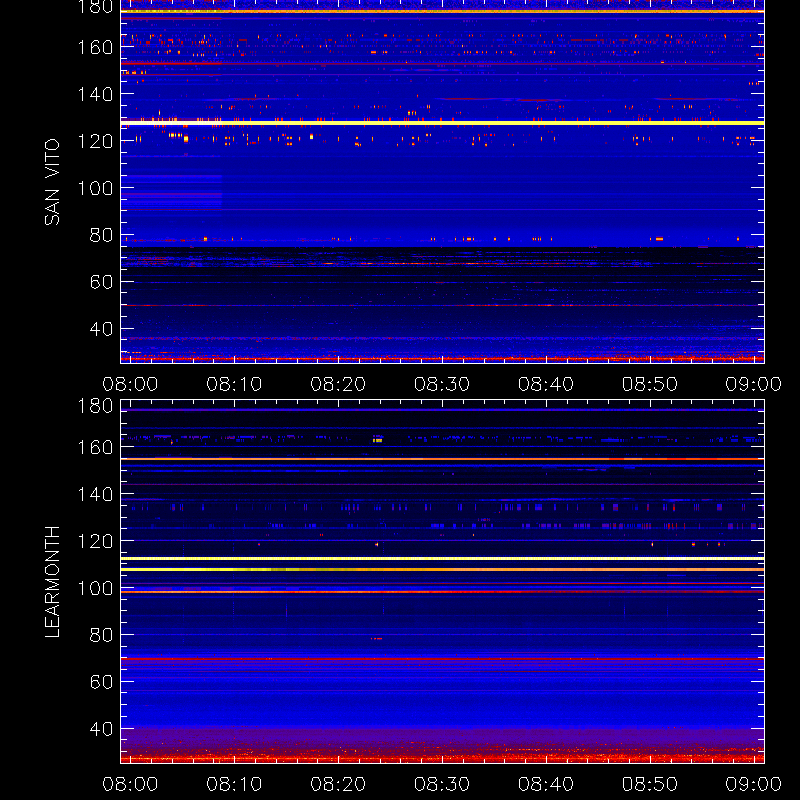Click 08:50 time label under San Vito plot
800x800 pixels.
click(x=649, y=384)
